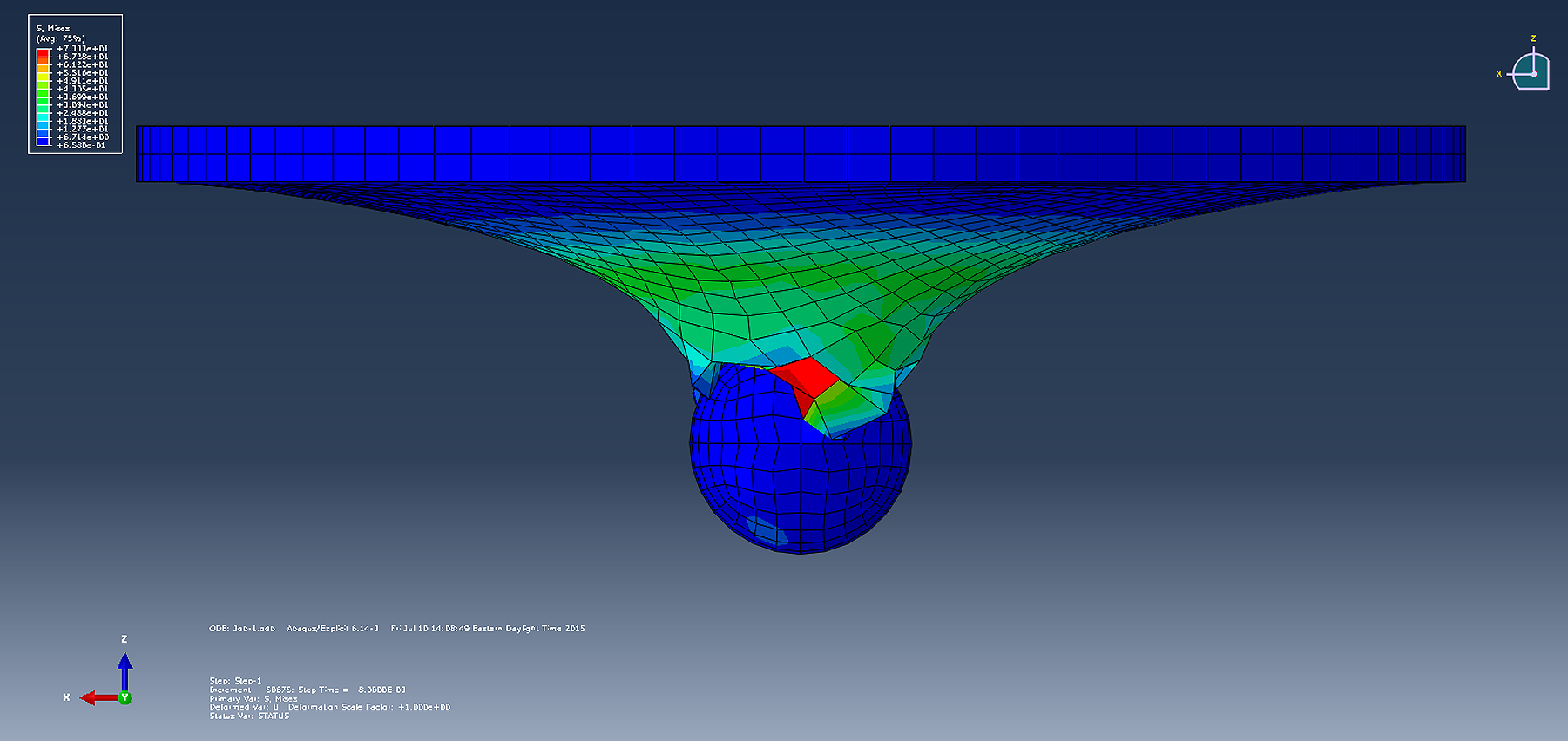Click the red X arrow of the triad

click(96, 697)
